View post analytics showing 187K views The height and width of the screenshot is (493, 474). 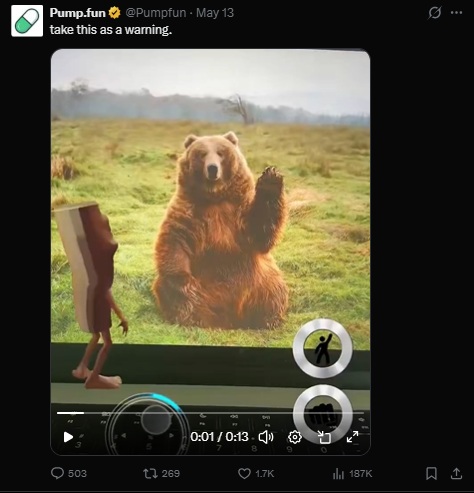click(x=352, y=473)
